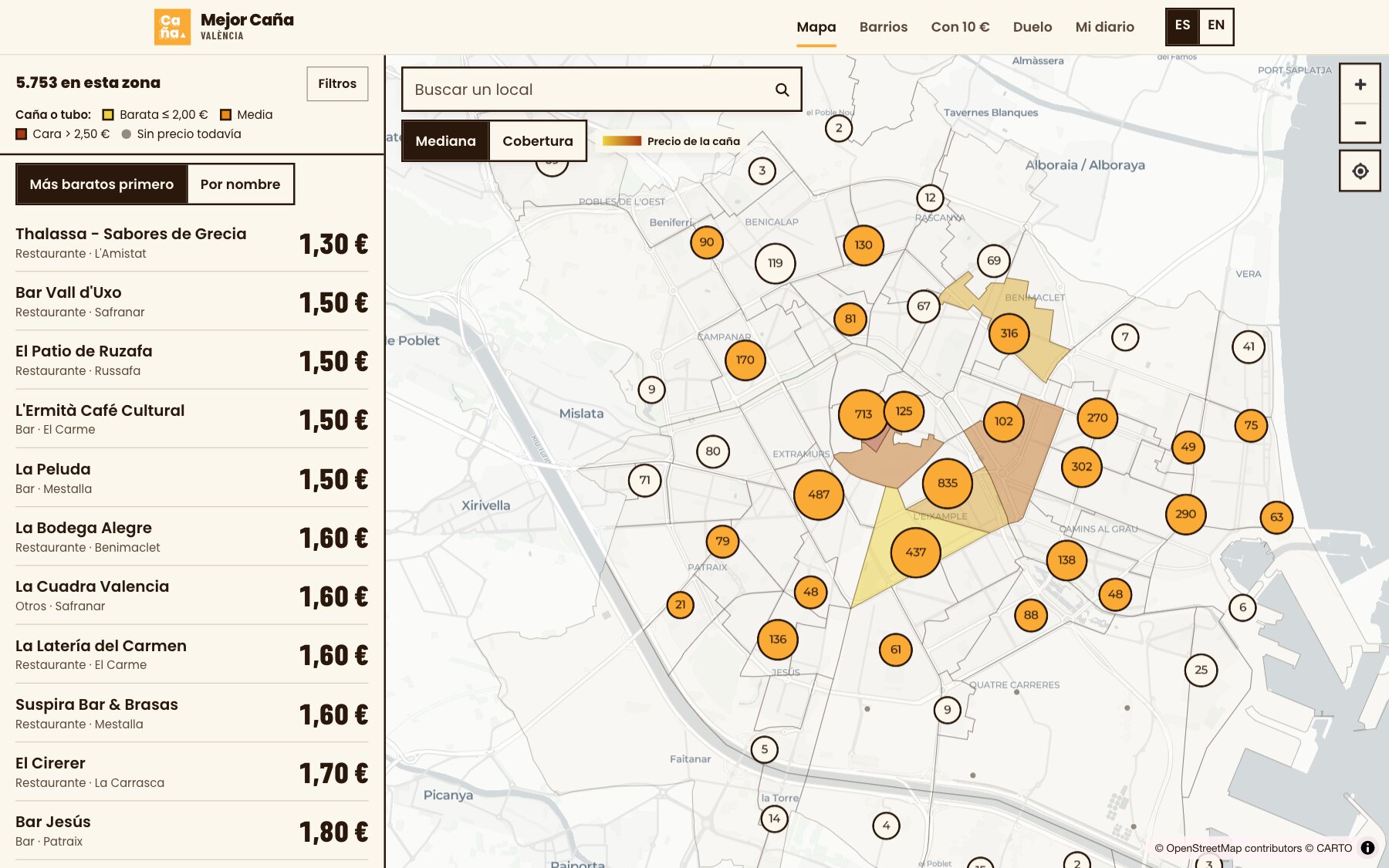Switch language to EN
Viewport: 1389px width, 868px height.
pos(1216,25)
